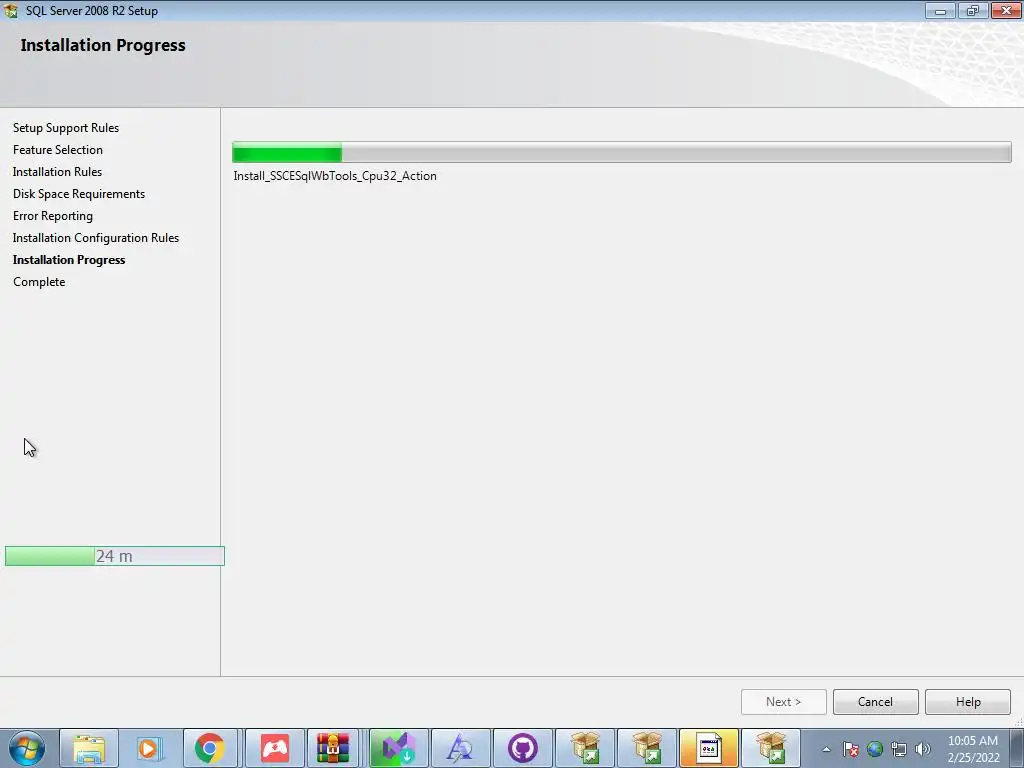
Task: Click the Install_SSCESqlWbTools_Cpu32_Action status text
Action: click(x=335, y=176)
